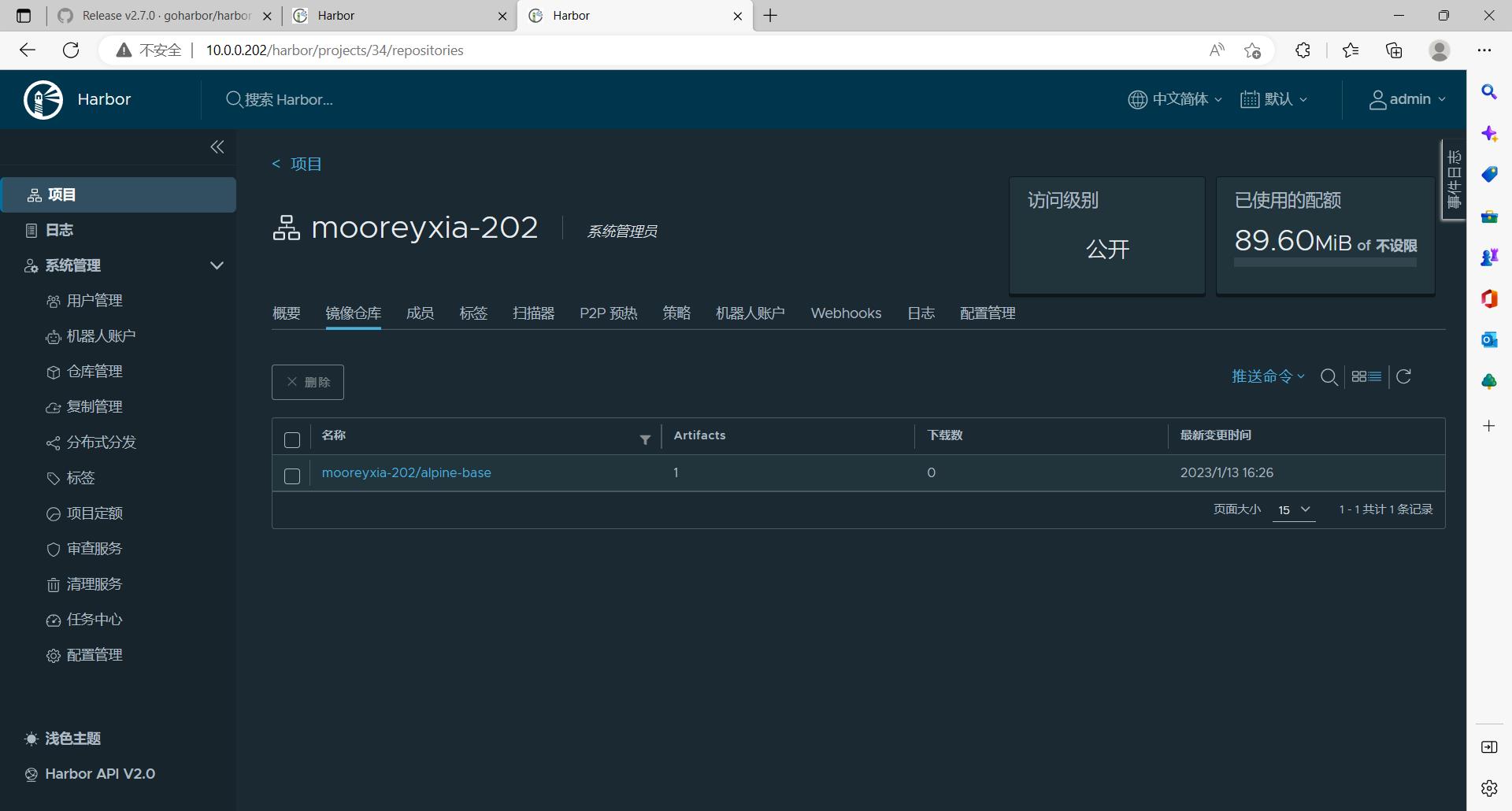
Task: Reload the browser page
Action: [71, 50]
